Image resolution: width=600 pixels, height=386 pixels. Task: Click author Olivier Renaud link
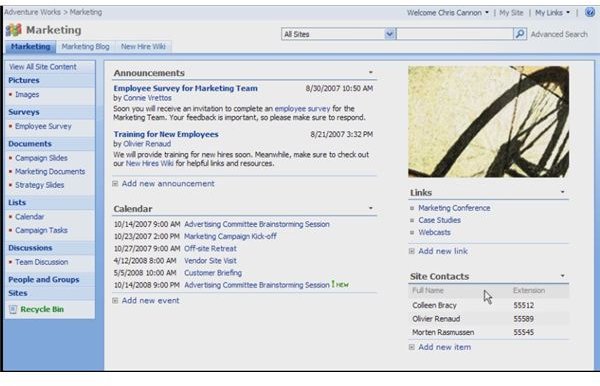[x=147, y=144]
